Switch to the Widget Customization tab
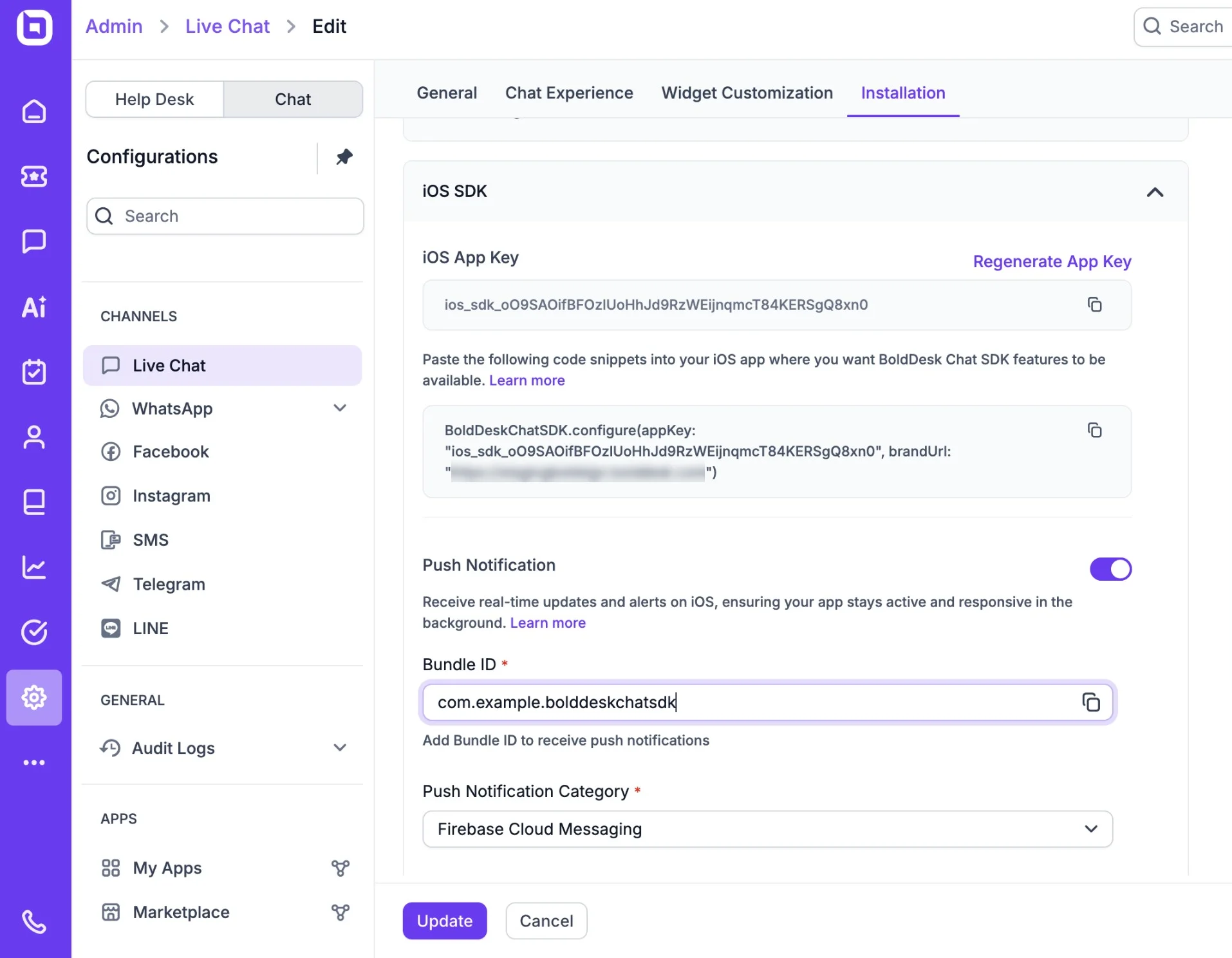 (x=747, y=93)
